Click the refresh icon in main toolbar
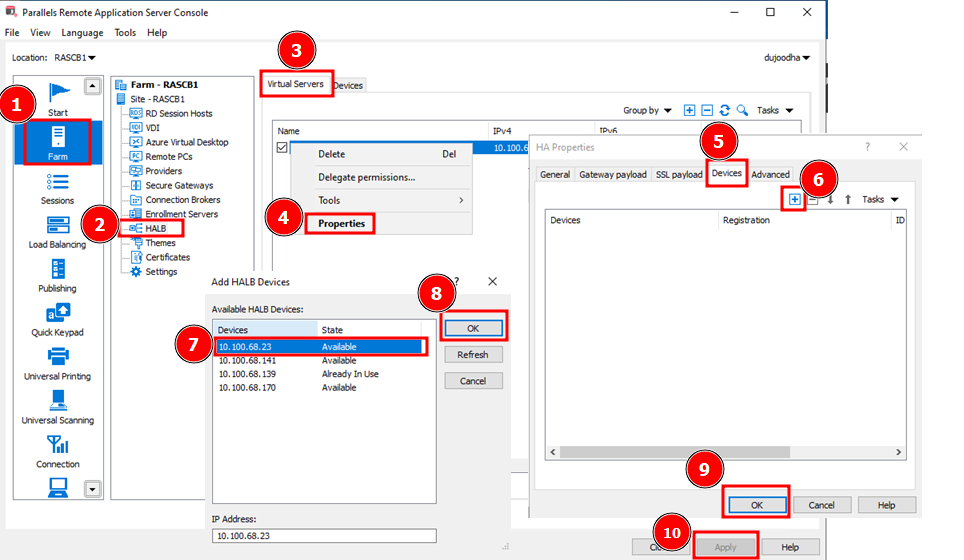 point(725,110)
